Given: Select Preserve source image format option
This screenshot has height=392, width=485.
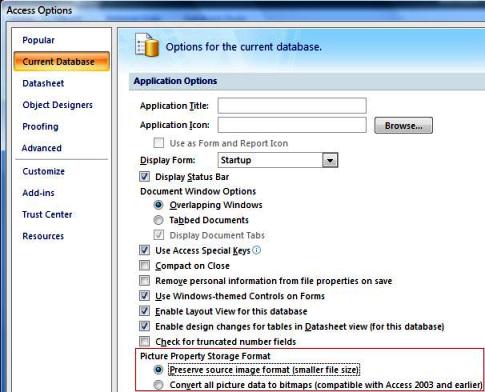Looking at the screenshot, I should click(158, 370).
